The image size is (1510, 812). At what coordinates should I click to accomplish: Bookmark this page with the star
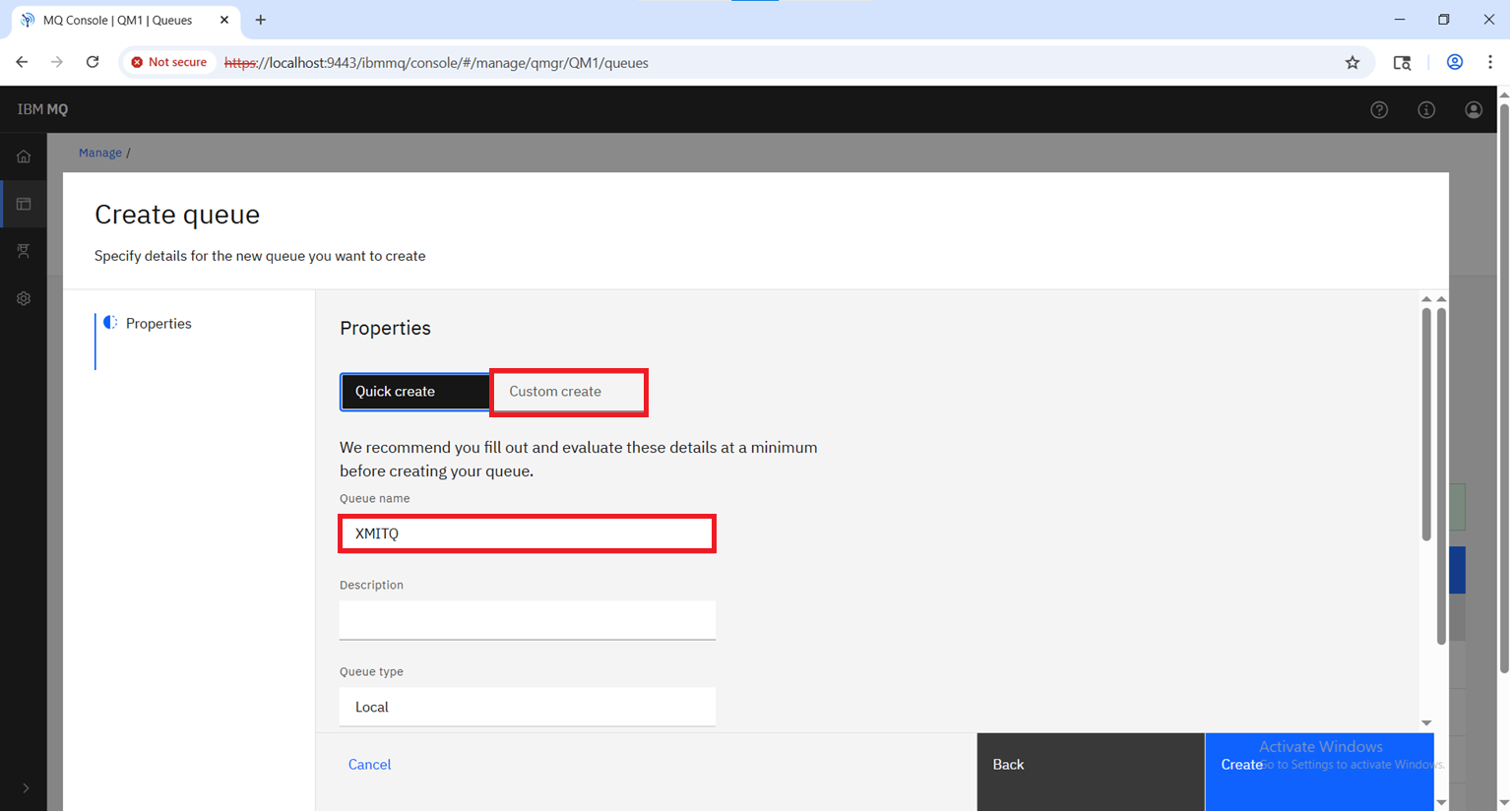(x=1353, y=63)
